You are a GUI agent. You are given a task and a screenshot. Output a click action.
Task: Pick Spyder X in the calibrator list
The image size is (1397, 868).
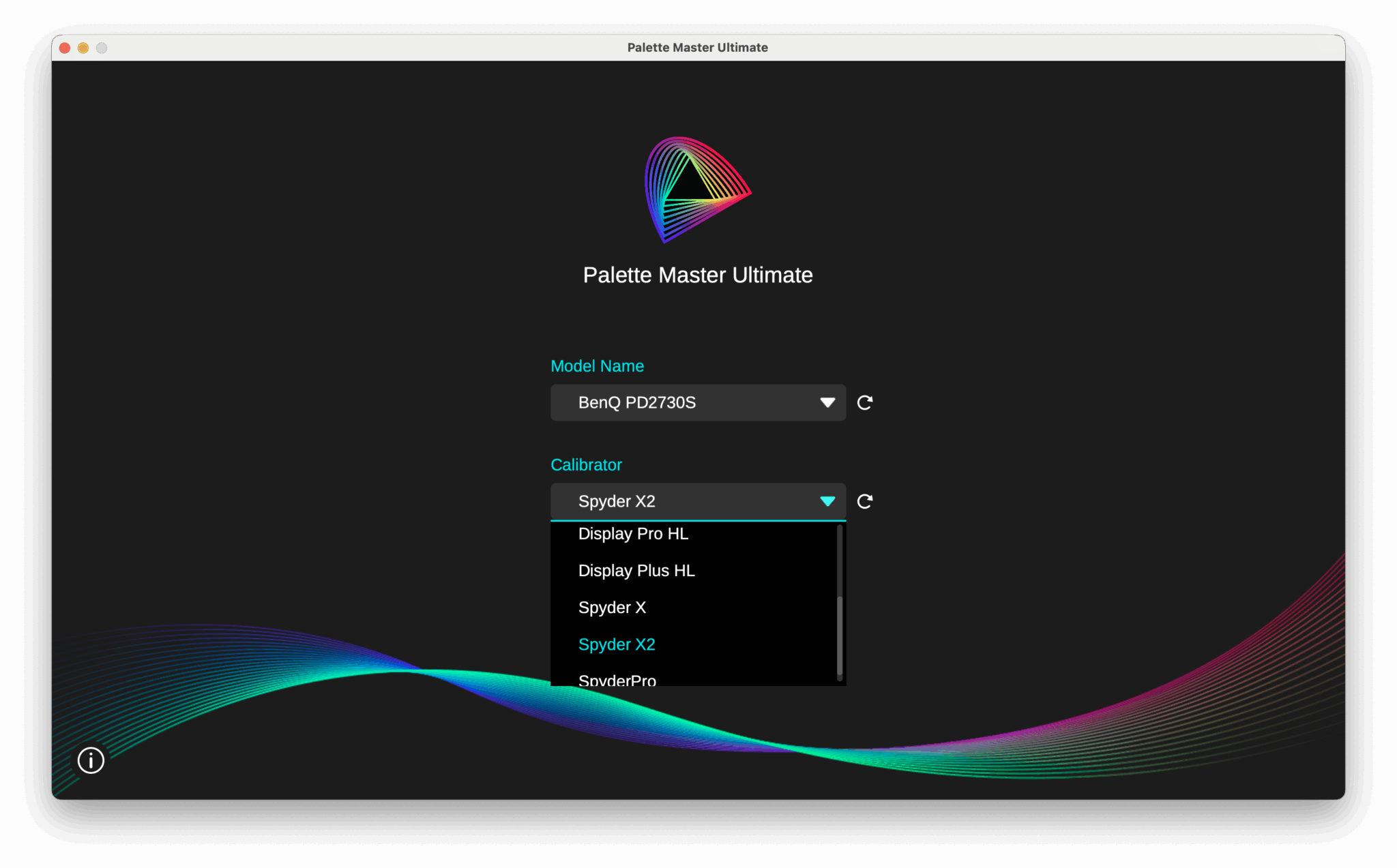coord(612,608)
